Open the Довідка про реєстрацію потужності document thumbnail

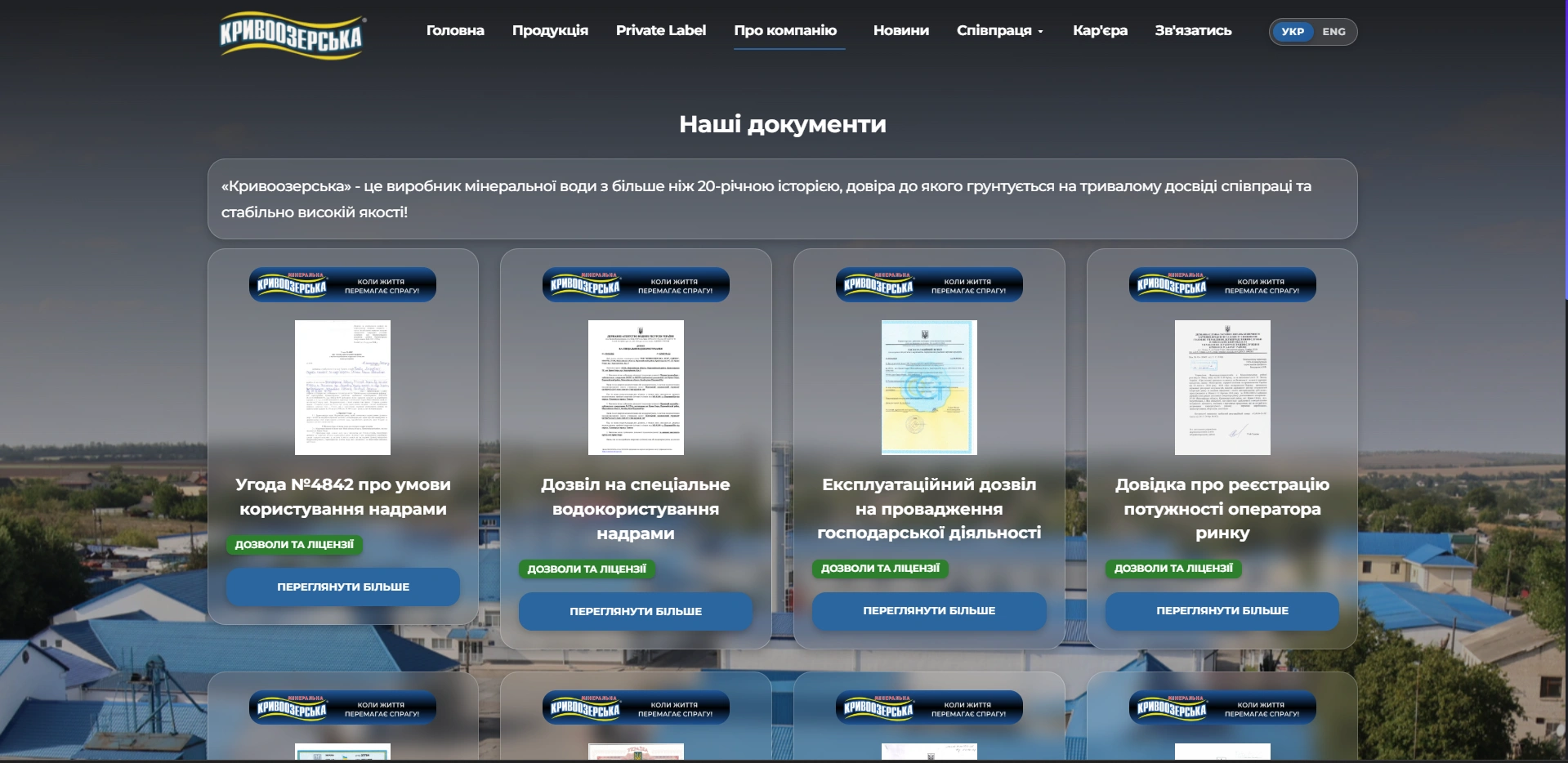[1222, 387]
